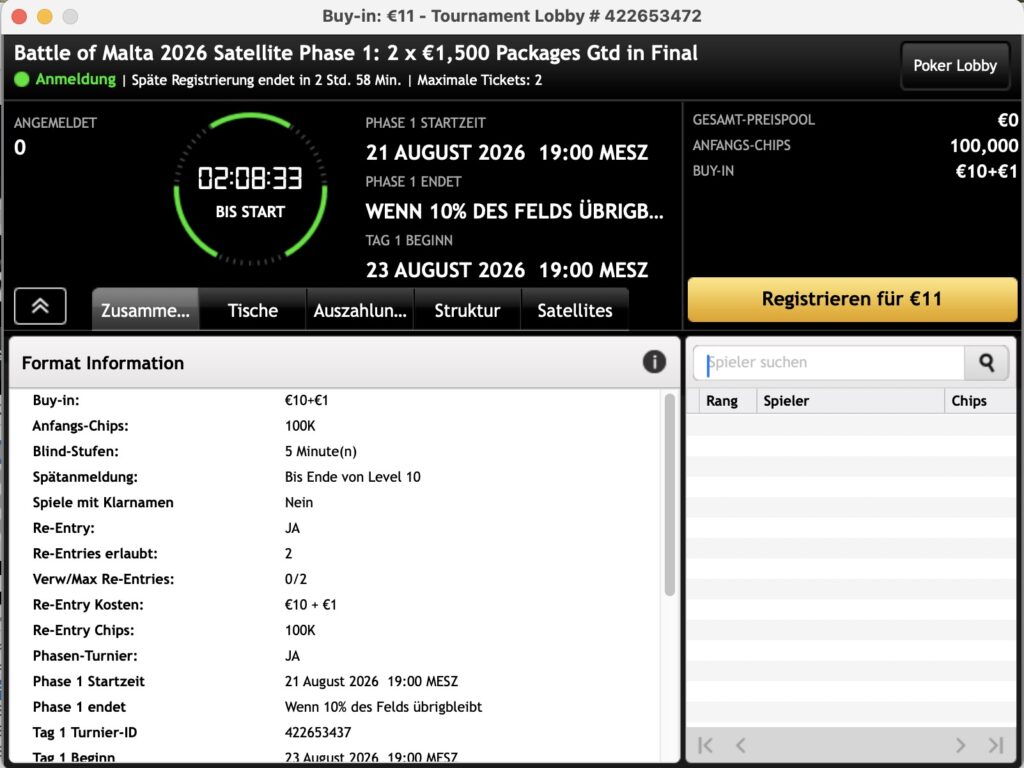Sort player list by Rang column
1024x768 pixels.
click(728, 400)
